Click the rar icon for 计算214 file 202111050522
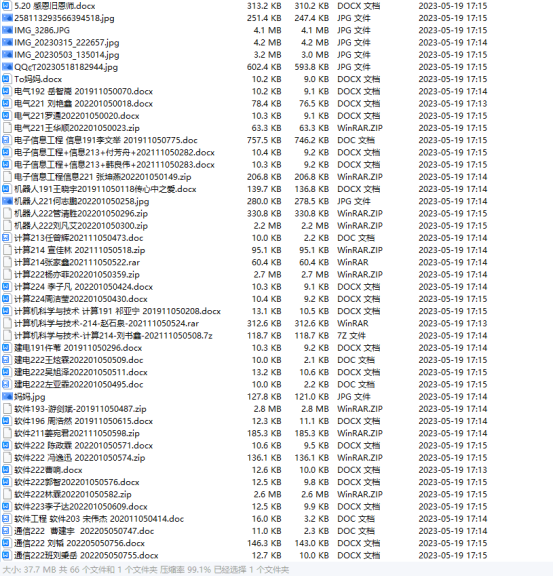Image resolution: width=554 pixels, height=577 pixels. click(x=7, y=262)
